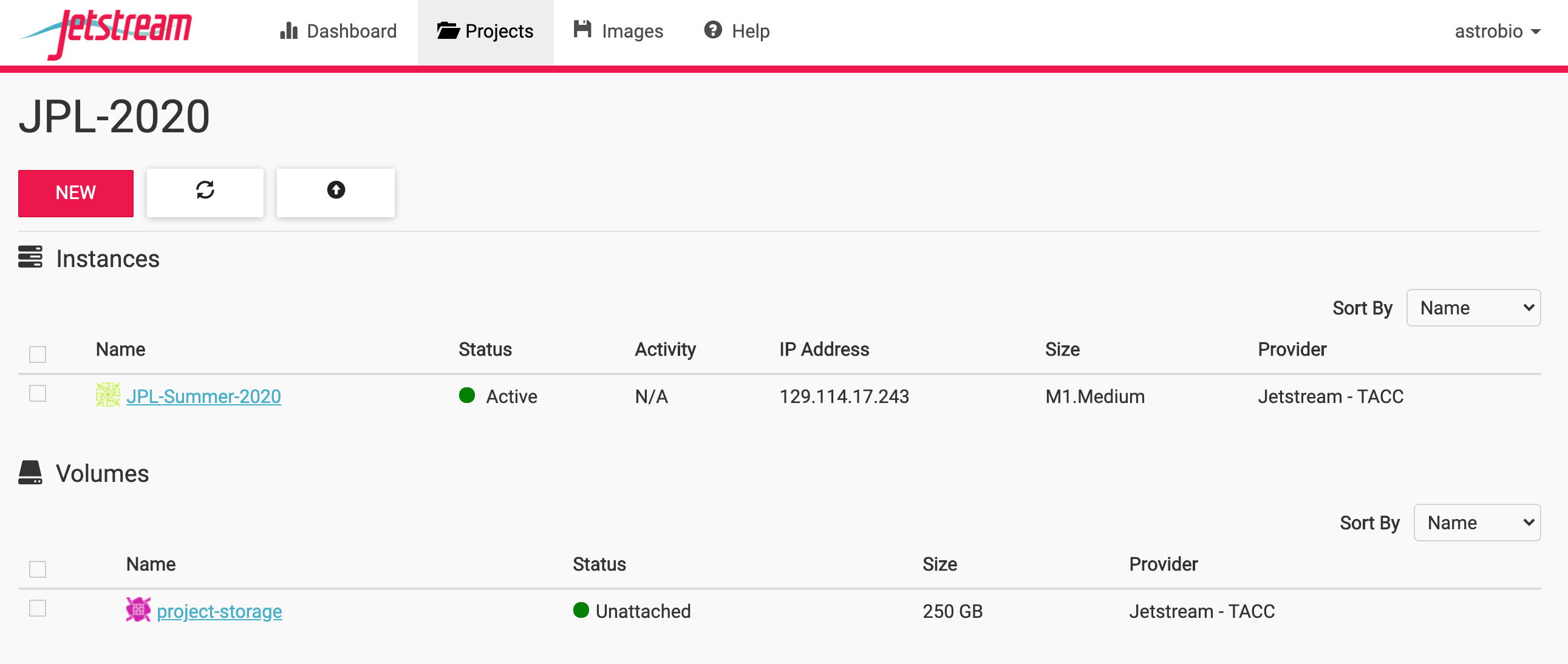Image resolution: width=1568 pixels, height=664 pixels.
Task: Click the green Active status dot
Action: pos(467,396)
